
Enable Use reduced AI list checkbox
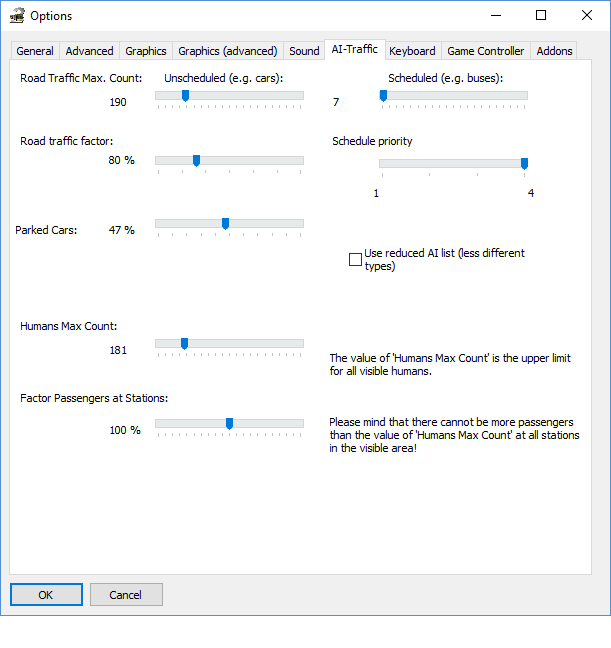[x=355, y=260]
